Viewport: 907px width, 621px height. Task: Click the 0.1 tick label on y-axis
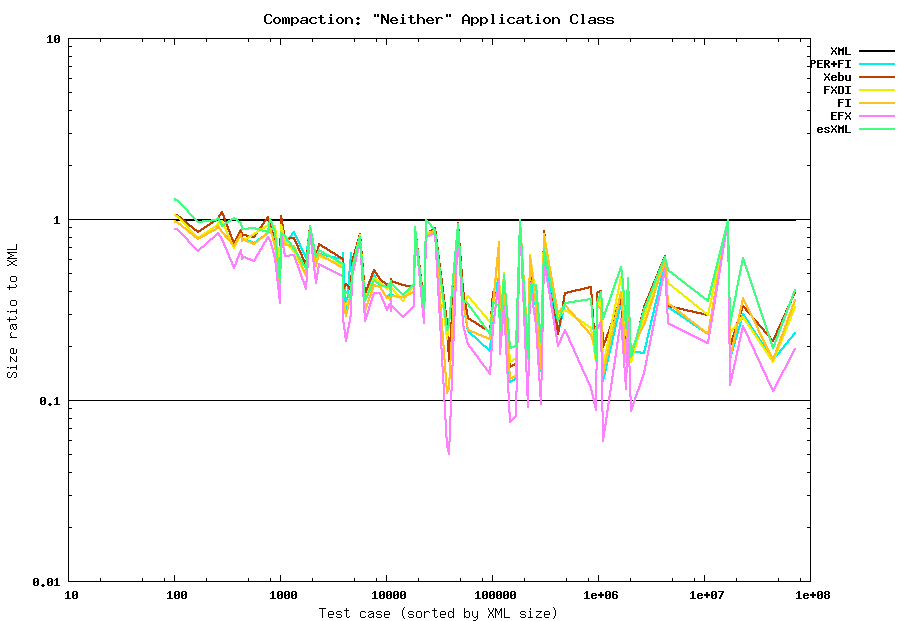(x=50, y=401)
